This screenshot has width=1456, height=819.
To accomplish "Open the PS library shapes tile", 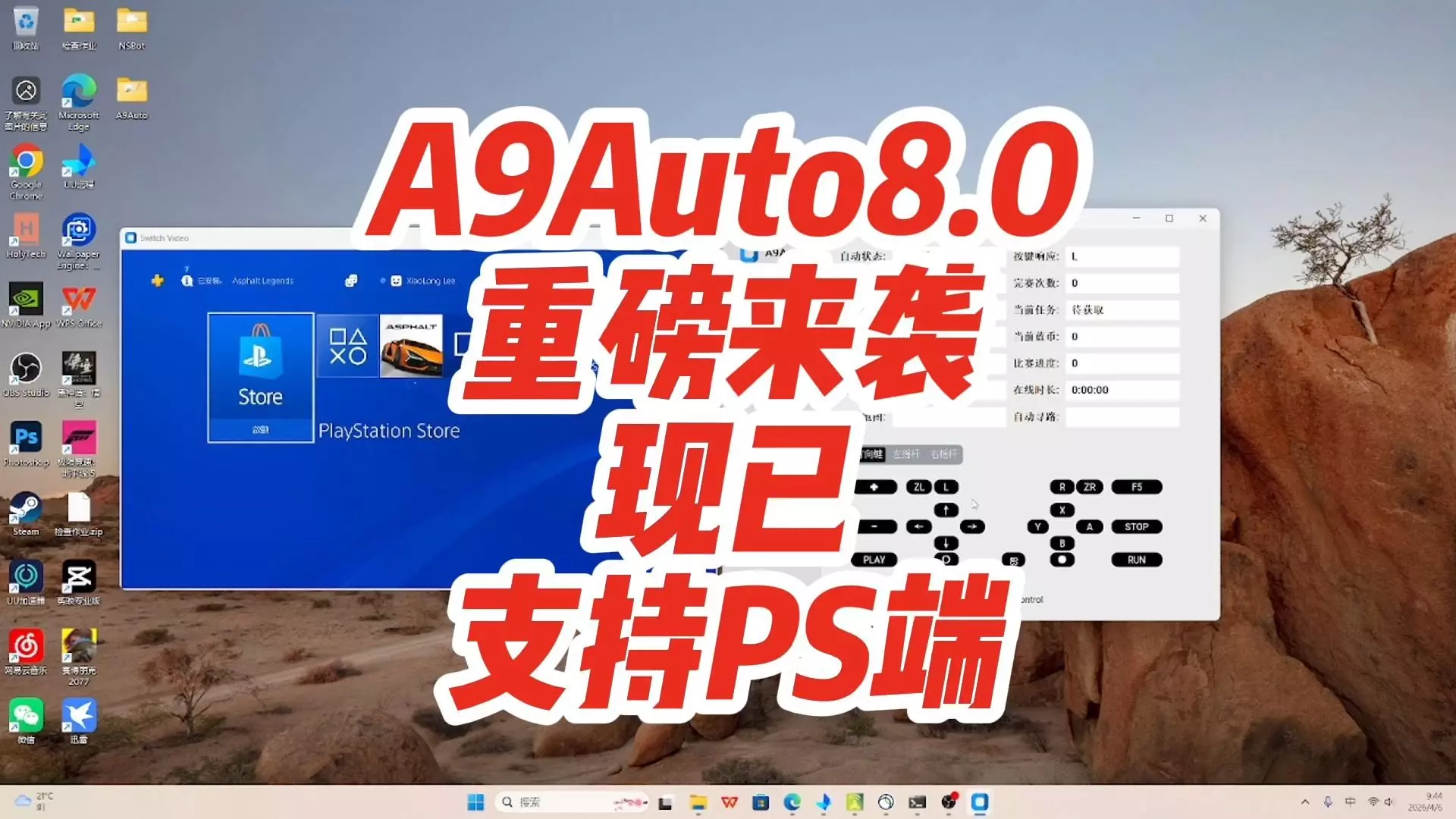I will click(347, 346).
